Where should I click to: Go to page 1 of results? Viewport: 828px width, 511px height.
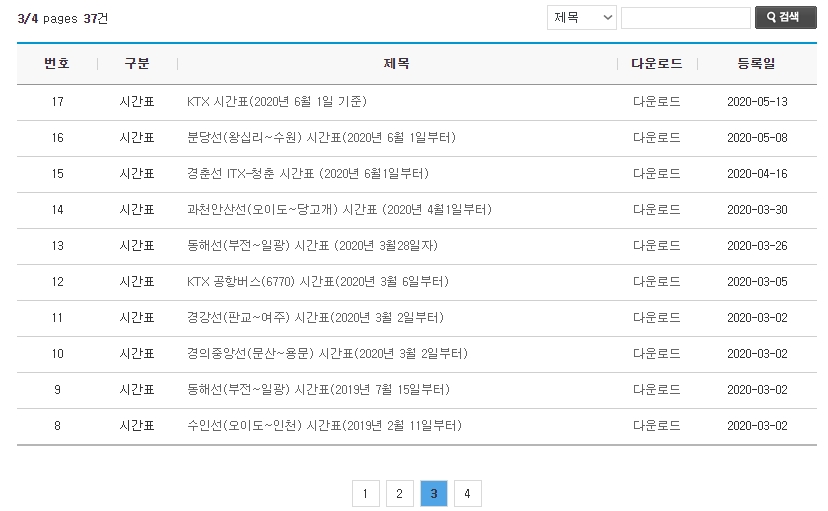(365, 494)
